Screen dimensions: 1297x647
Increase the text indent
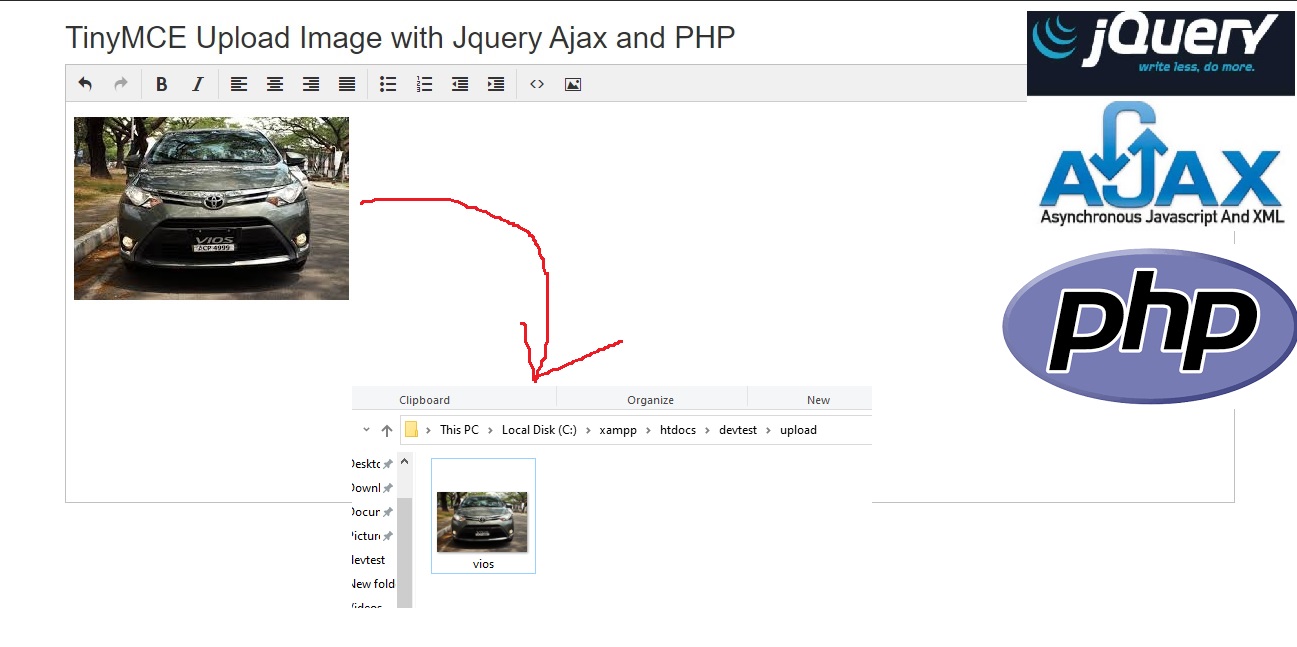(495, 84)
